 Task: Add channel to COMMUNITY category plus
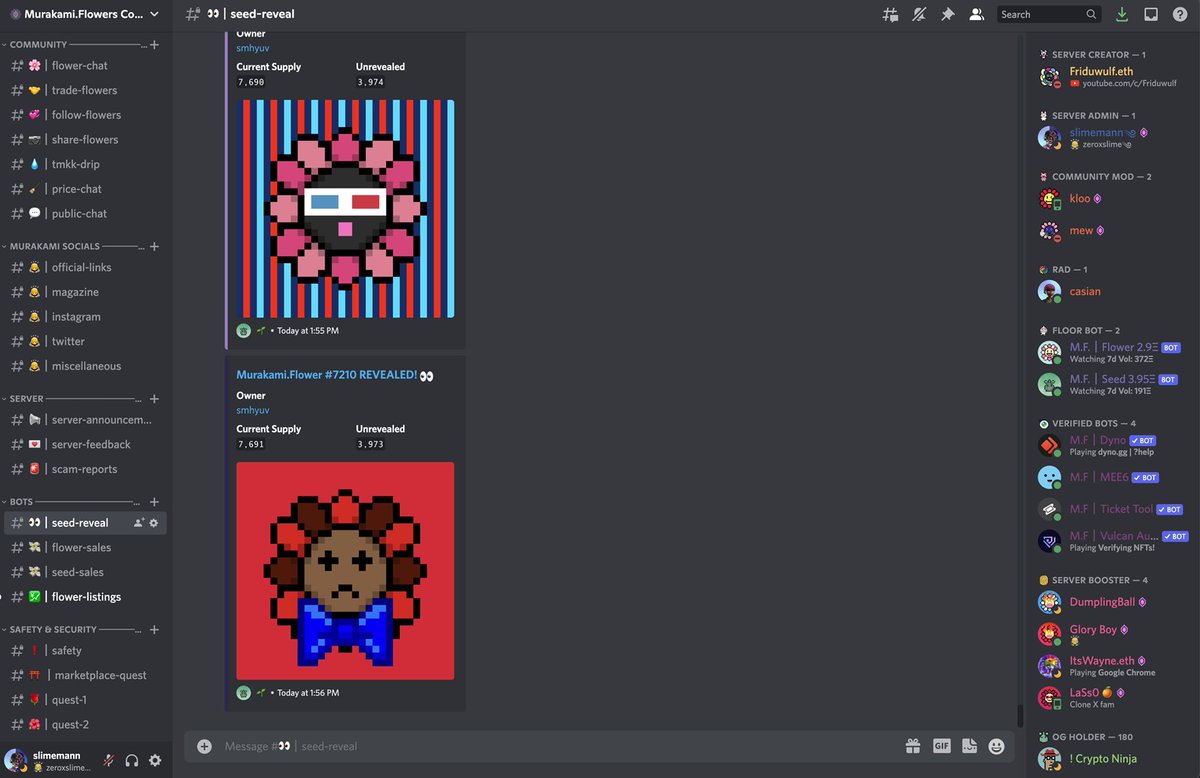[154, 45]
